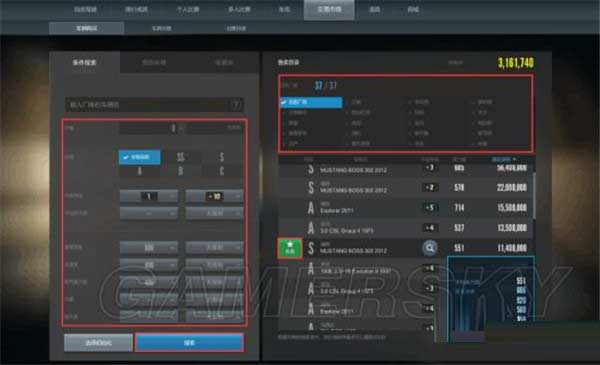Sort by the blue price column header
Screen dimensions: 600x365
click(x=504, y=159)
